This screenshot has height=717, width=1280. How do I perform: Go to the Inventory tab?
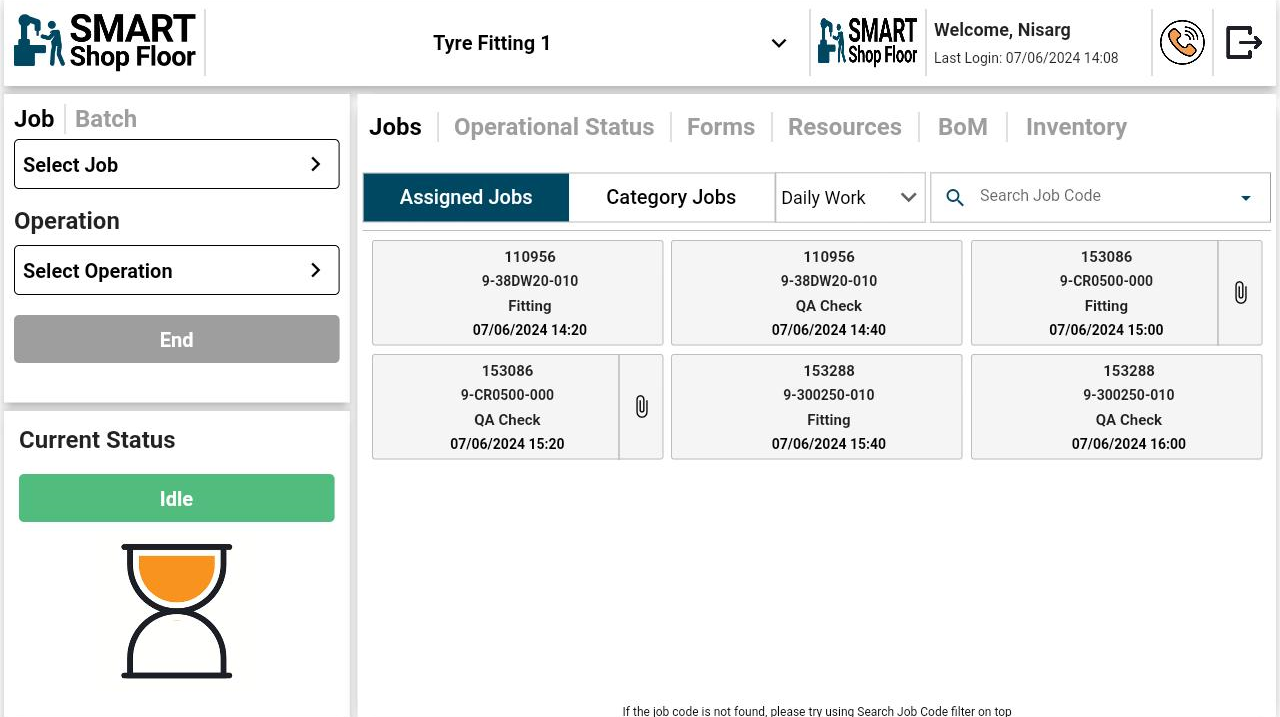point(1076,127)
